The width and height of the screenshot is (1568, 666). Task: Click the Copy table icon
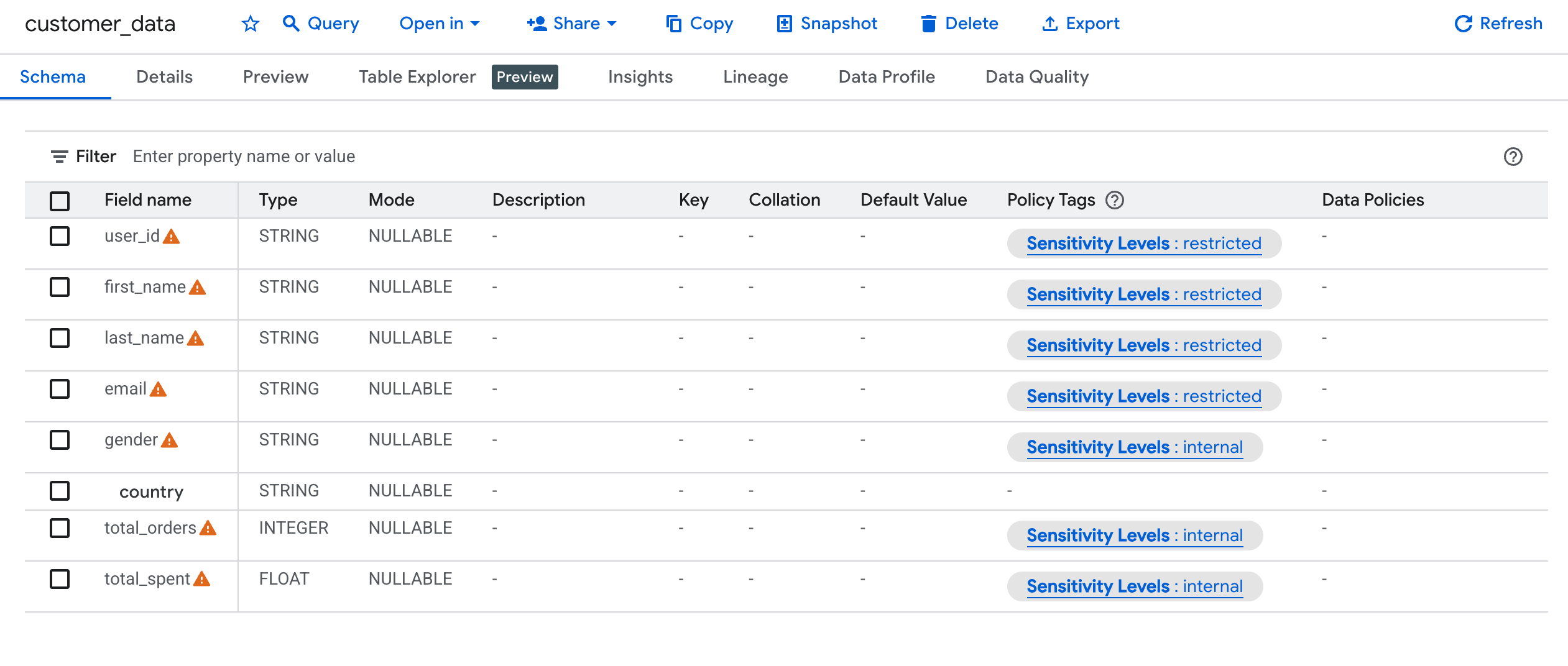pyautogui.click(x=673, y=24)
